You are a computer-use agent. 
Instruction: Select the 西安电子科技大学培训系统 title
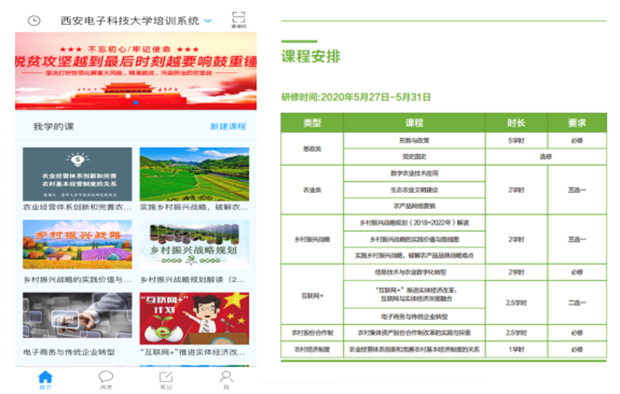[x=129, y=21]
